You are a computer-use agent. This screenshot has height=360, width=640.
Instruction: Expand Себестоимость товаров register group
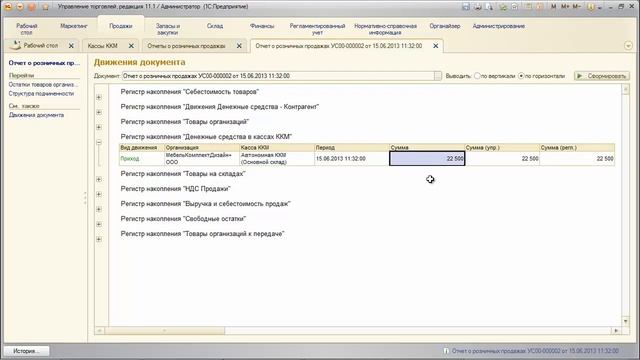(99, 97)
